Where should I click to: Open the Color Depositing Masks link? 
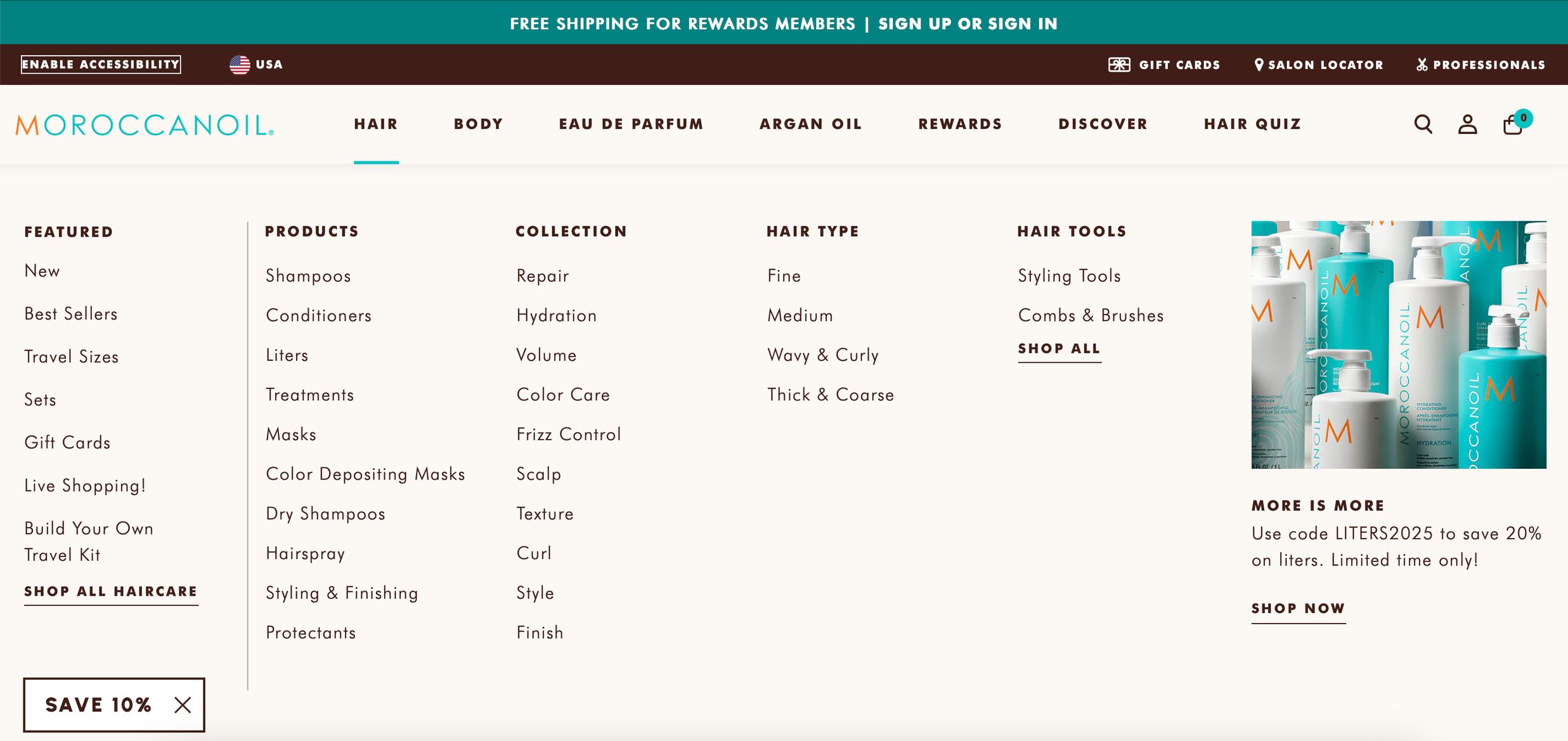(x=365, y=474)
